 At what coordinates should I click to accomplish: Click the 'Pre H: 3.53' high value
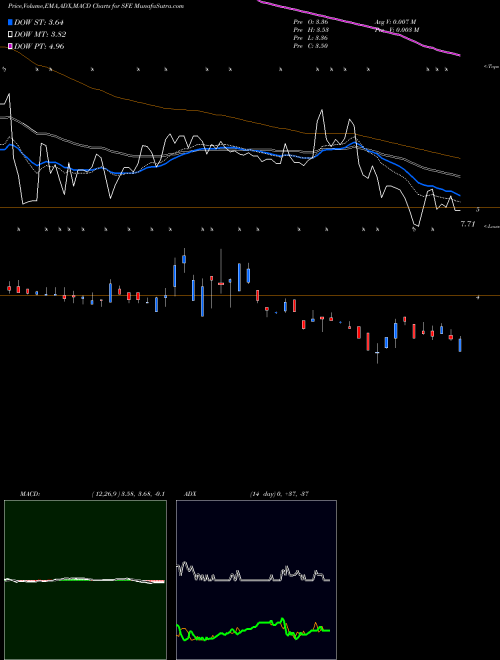(311, 30)
